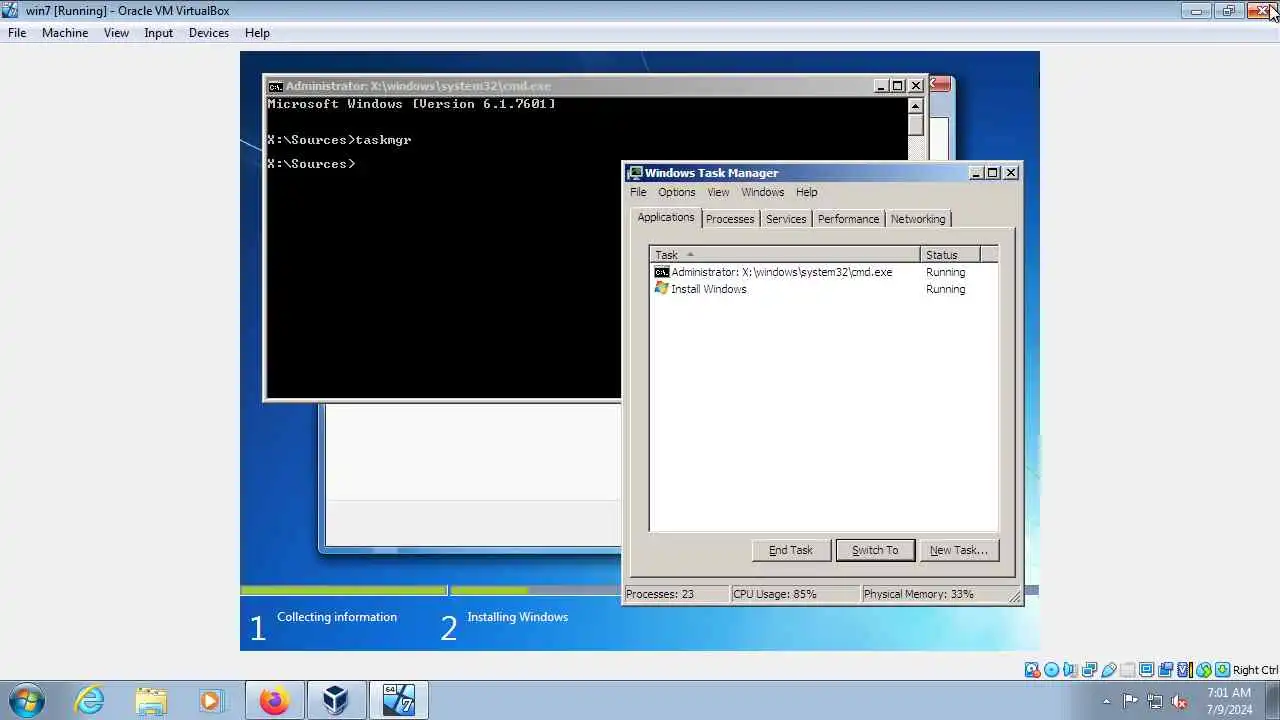Viewport: 1280px width, 720px height.
Task: Click the virtualization features V icon in status bar
Action: [x=1184, y=670]
